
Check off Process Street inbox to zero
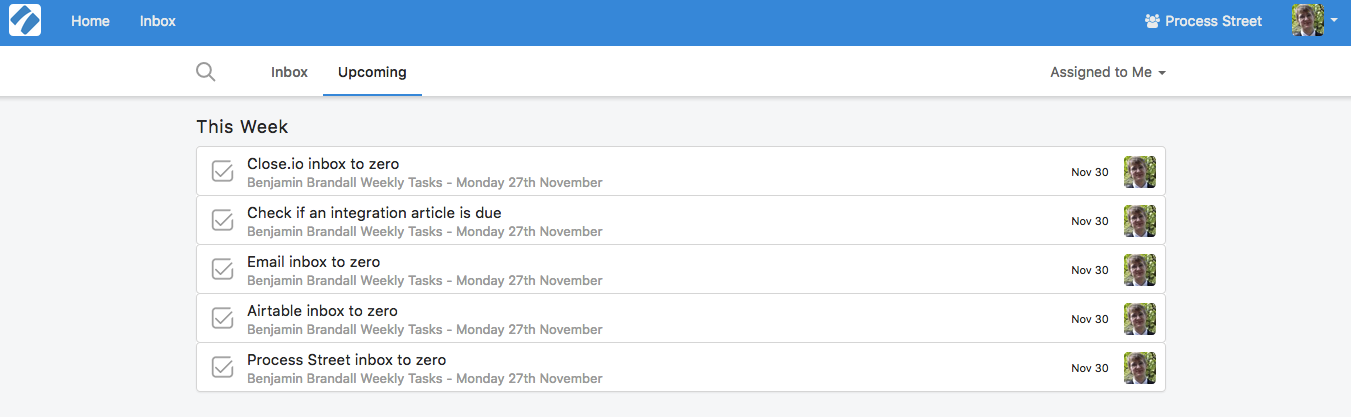tap(223, 368)
